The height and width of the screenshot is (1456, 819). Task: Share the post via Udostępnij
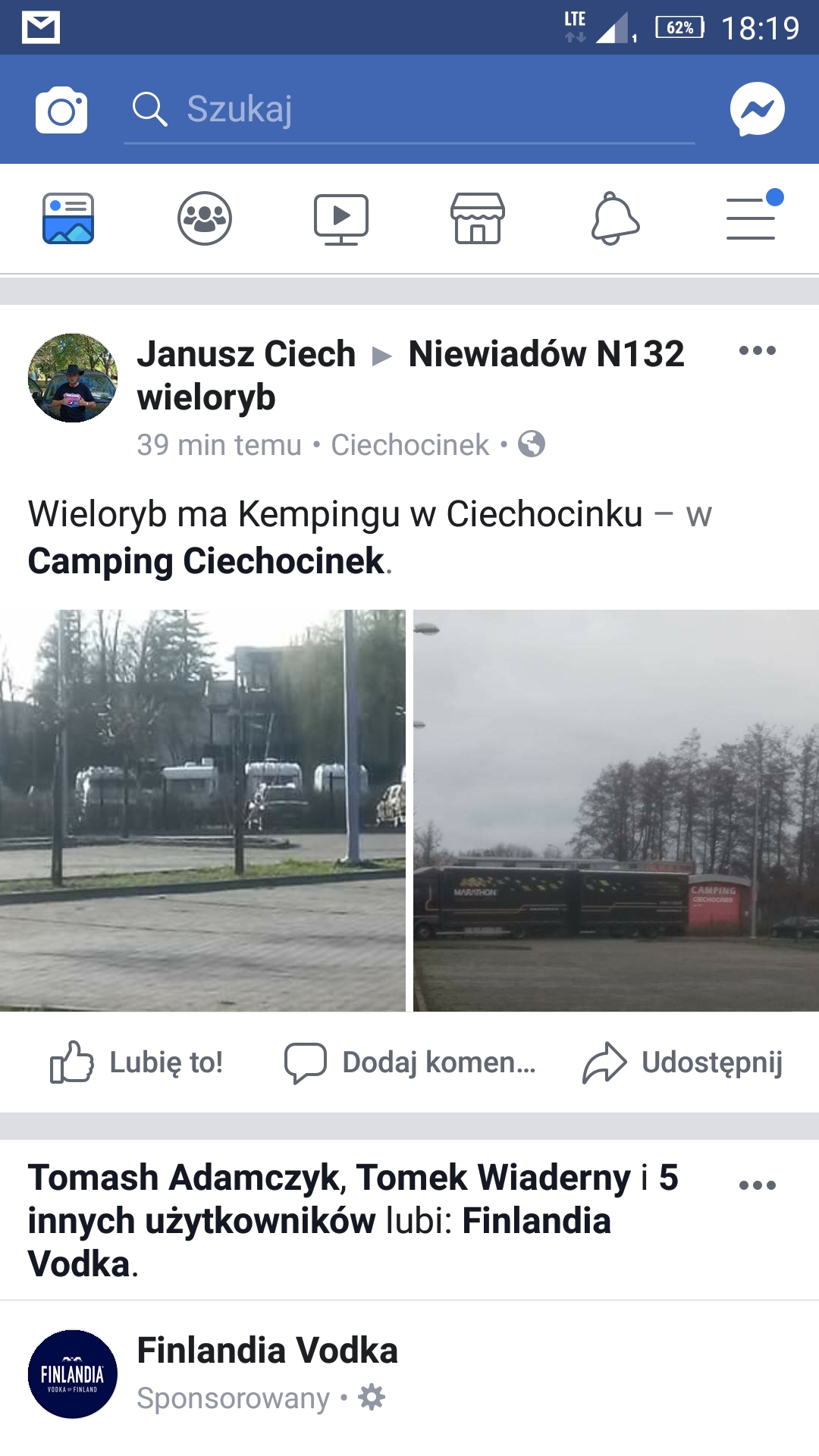pos(682,1062)
